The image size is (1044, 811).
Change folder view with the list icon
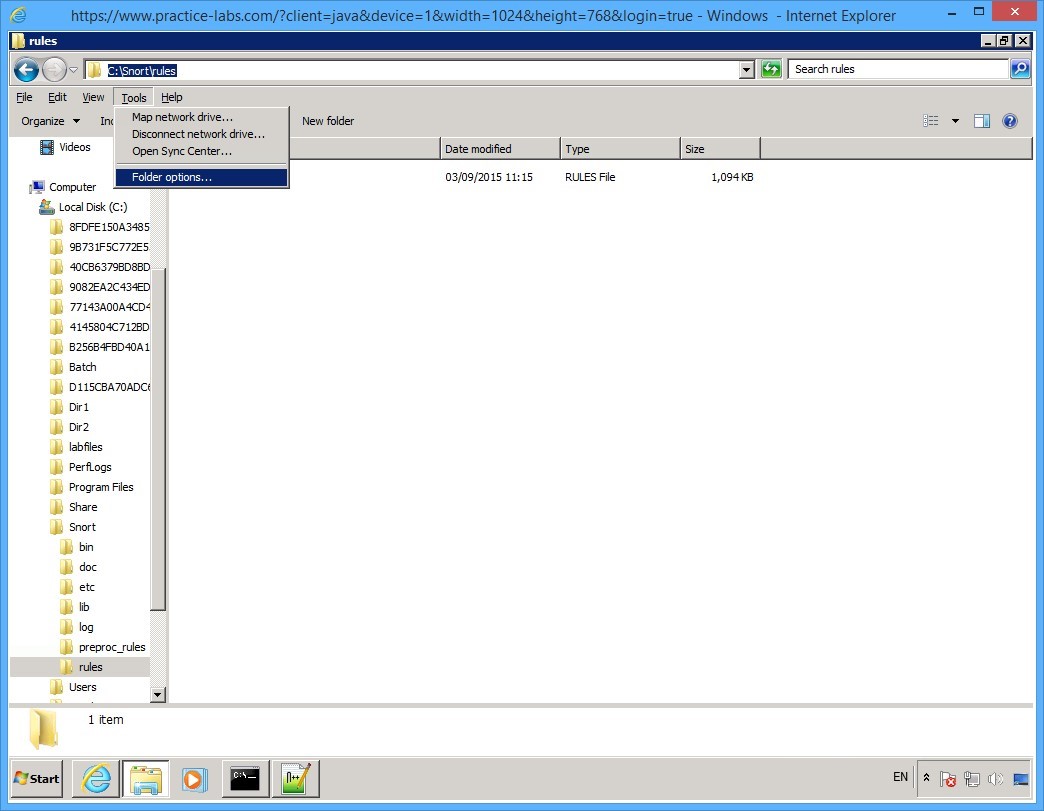point(929,120)
